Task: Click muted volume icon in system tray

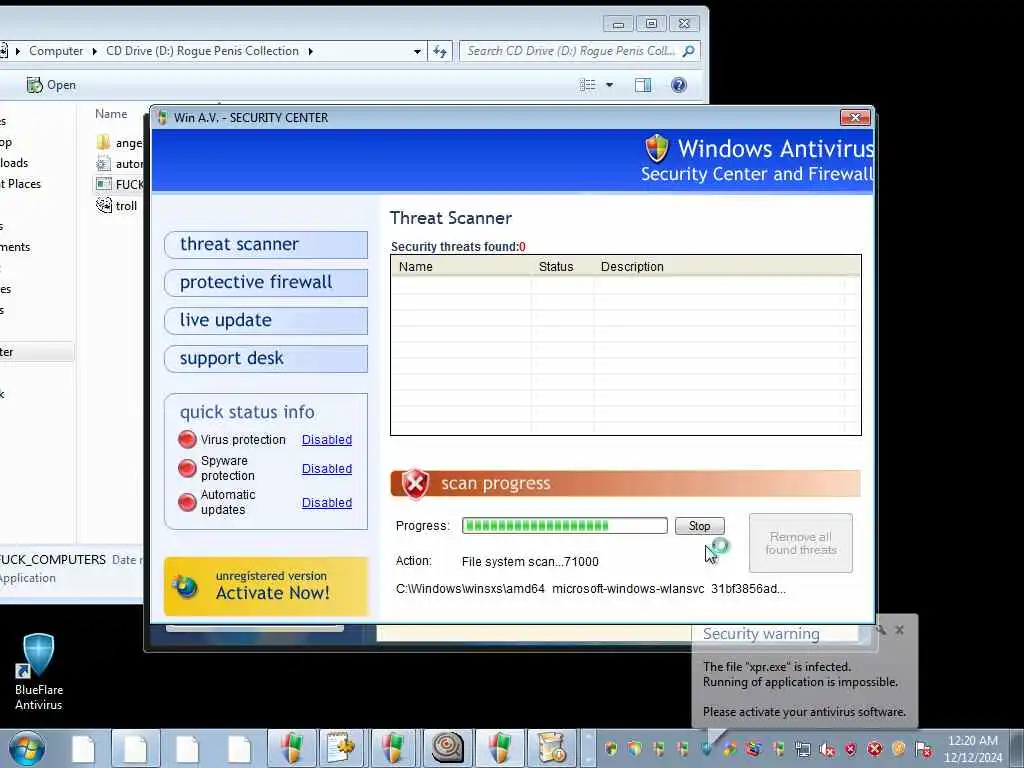Action: [x=827, y=749]
